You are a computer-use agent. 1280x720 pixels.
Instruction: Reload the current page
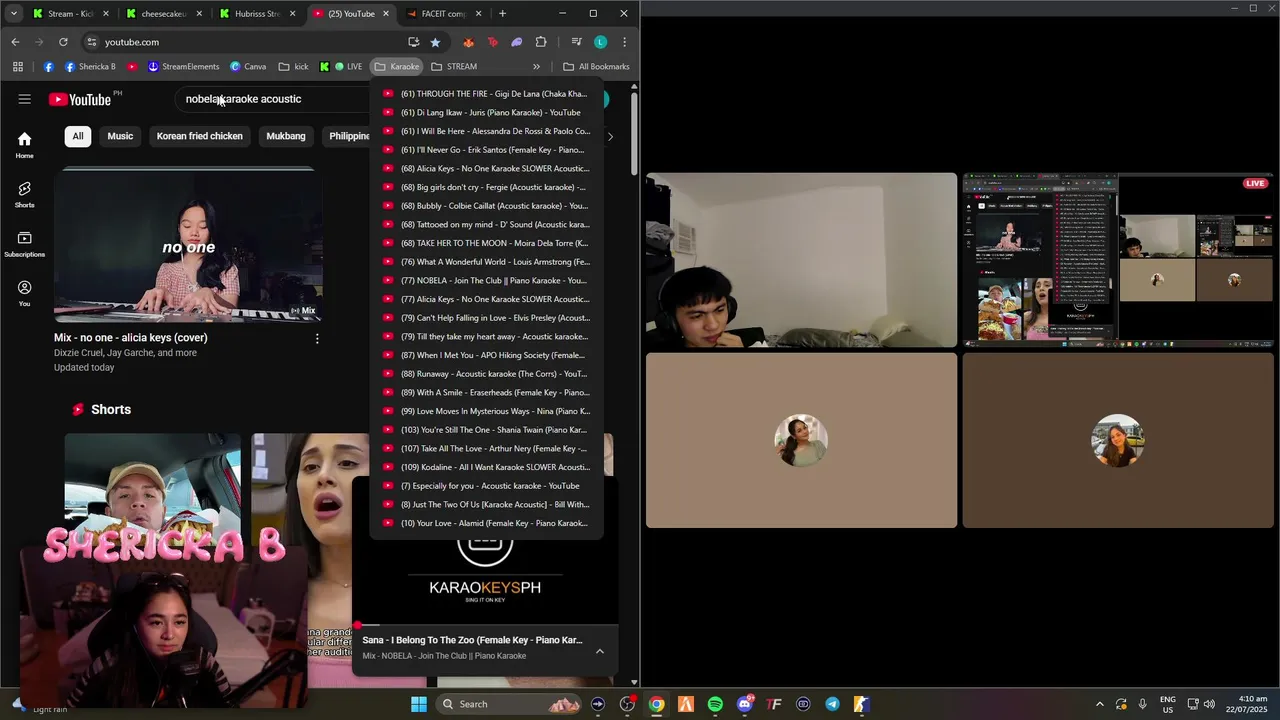(63, 42)
